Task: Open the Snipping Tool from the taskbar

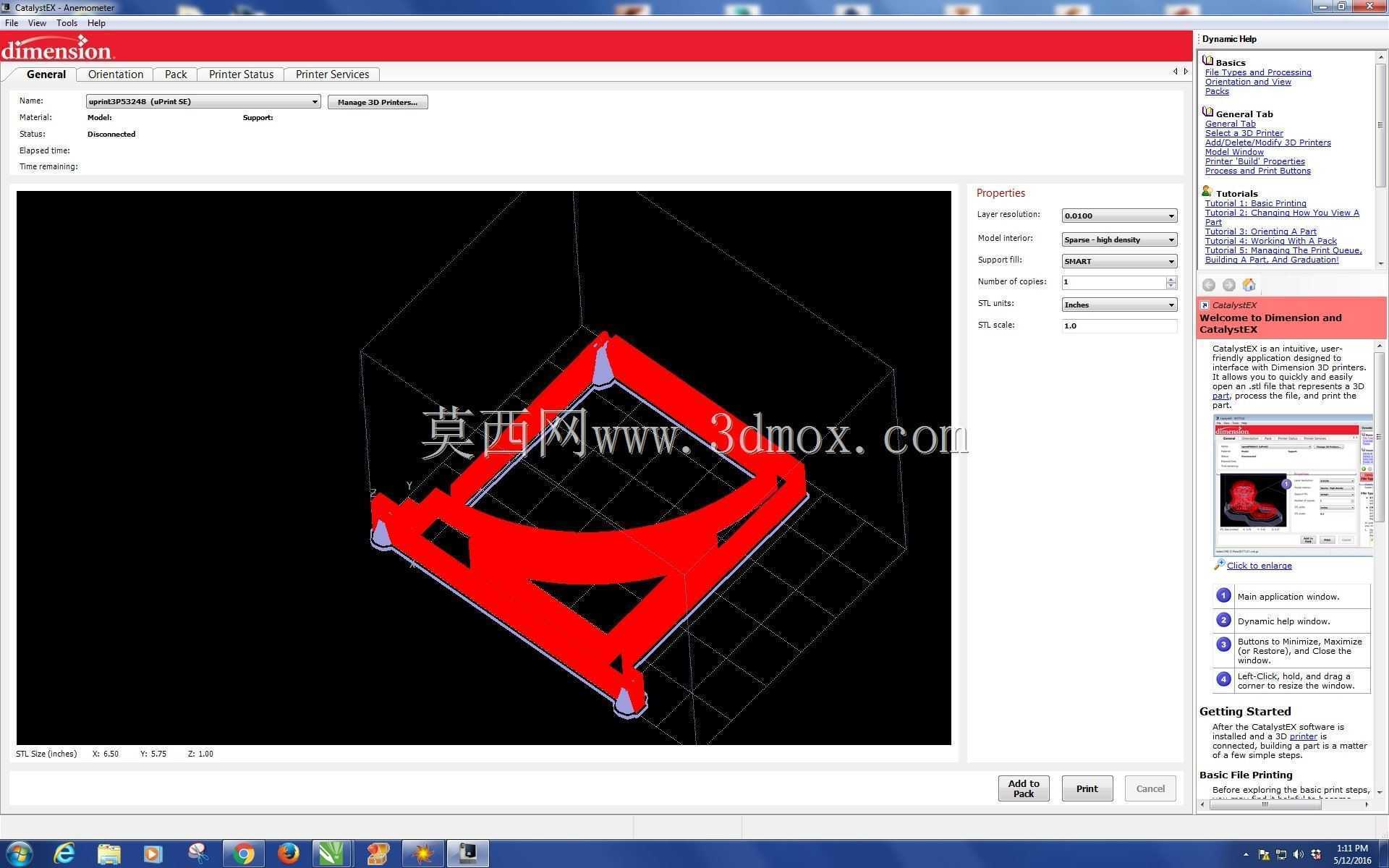Action: (198, 854)
